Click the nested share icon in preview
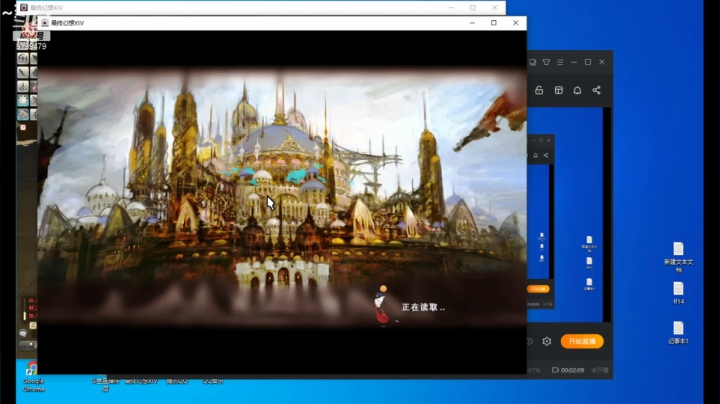The image size is (720, 404). [x=546, y=156]
